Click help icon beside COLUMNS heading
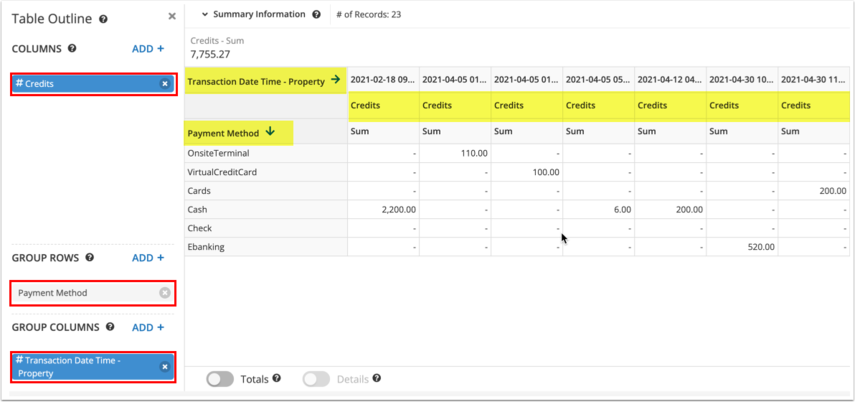The height and width of the screenshot is (402, 855). (x=72, y=48)
